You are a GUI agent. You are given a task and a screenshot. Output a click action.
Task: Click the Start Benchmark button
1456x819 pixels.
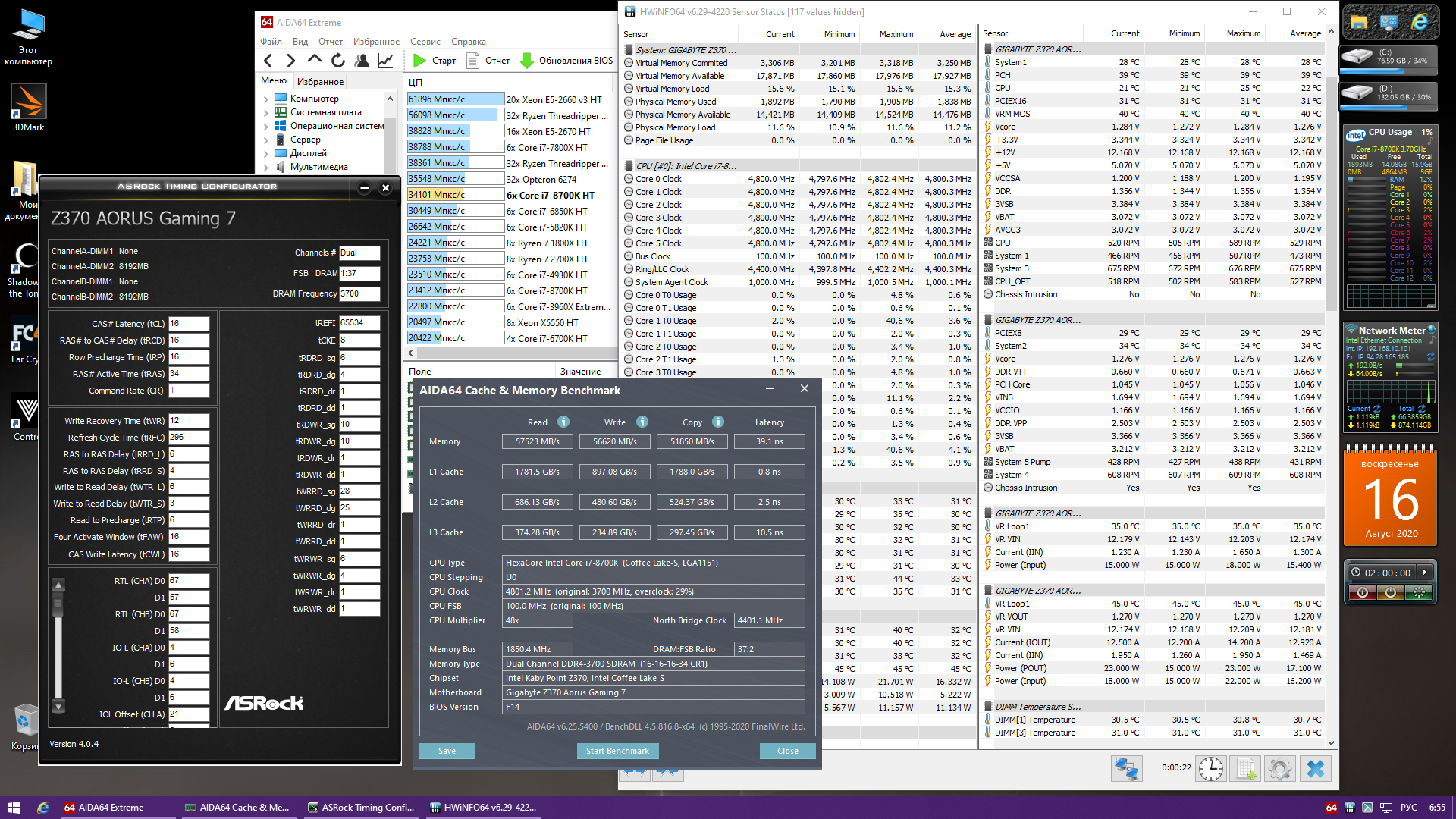(617, 751)
